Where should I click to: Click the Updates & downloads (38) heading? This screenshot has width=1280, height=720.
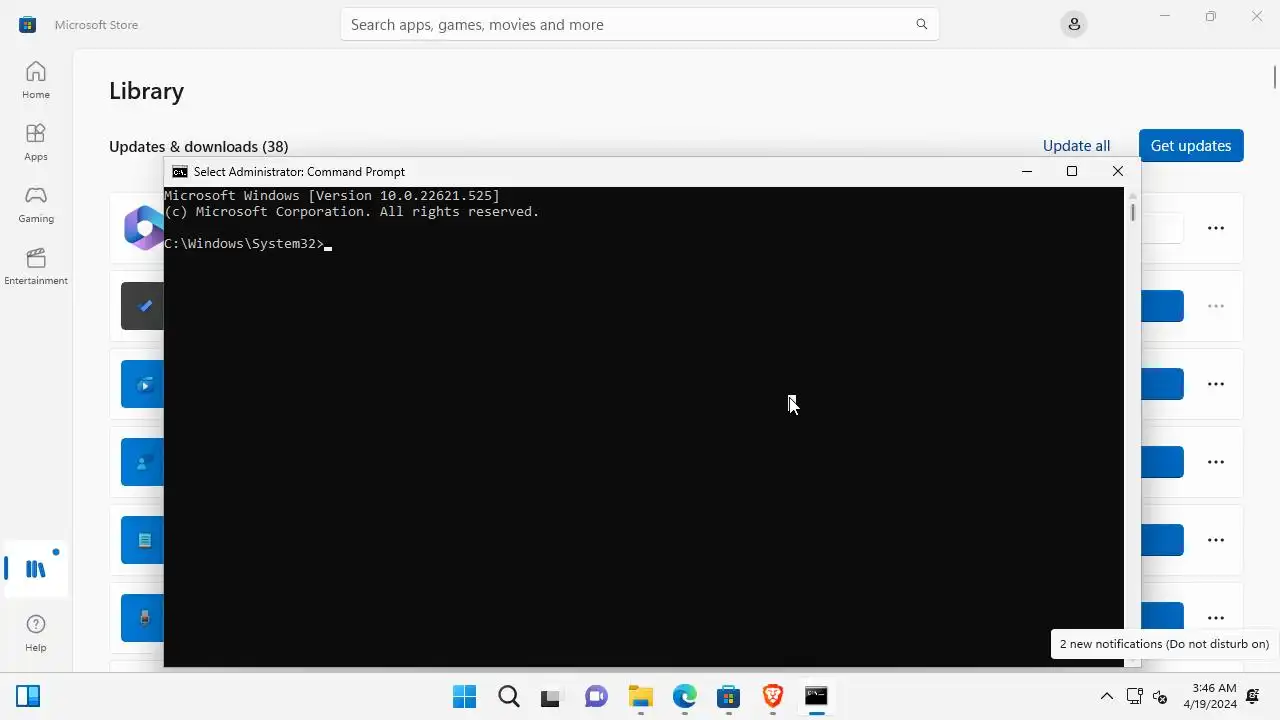coord(199,147)
